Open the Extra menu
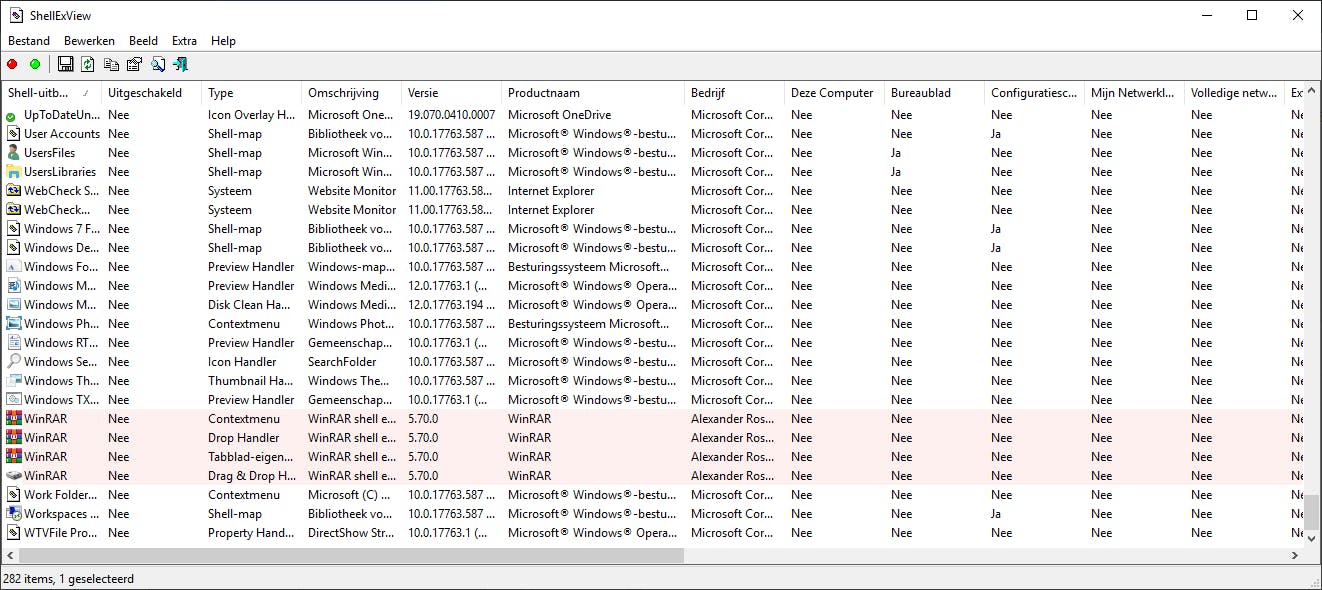This screenshot has height=590, width=1322. pyautogui.click(x=184, y=40)
